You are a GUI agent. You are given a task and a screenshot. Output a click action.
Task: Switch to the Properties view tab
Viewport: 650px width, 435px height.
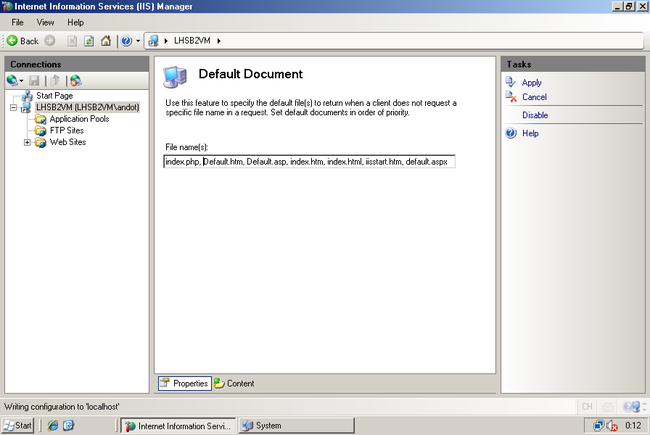click(184, 384)
